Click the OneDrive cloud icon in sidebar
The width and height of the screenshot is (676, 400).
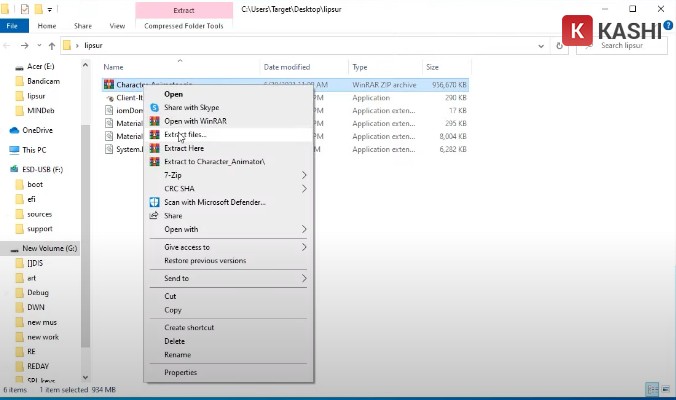14,130
